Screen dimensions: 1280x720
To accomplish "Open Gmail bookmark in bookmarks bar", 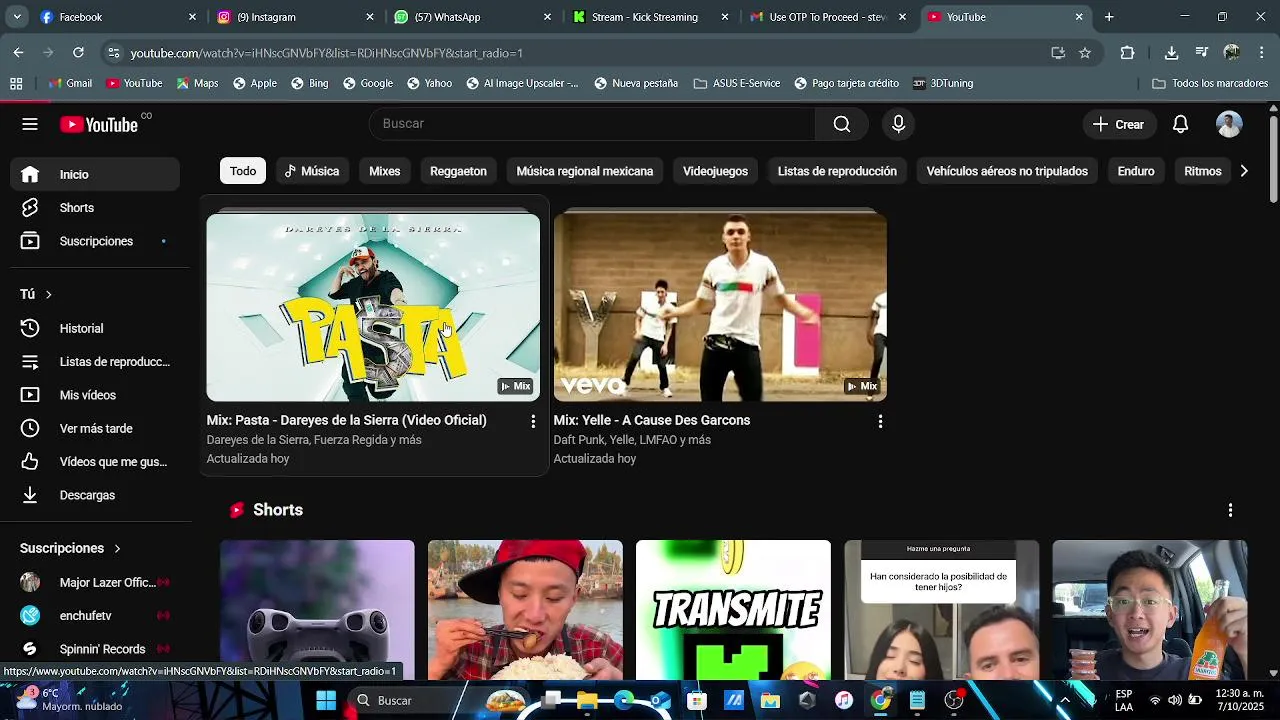I will click(x=70, y=84).
